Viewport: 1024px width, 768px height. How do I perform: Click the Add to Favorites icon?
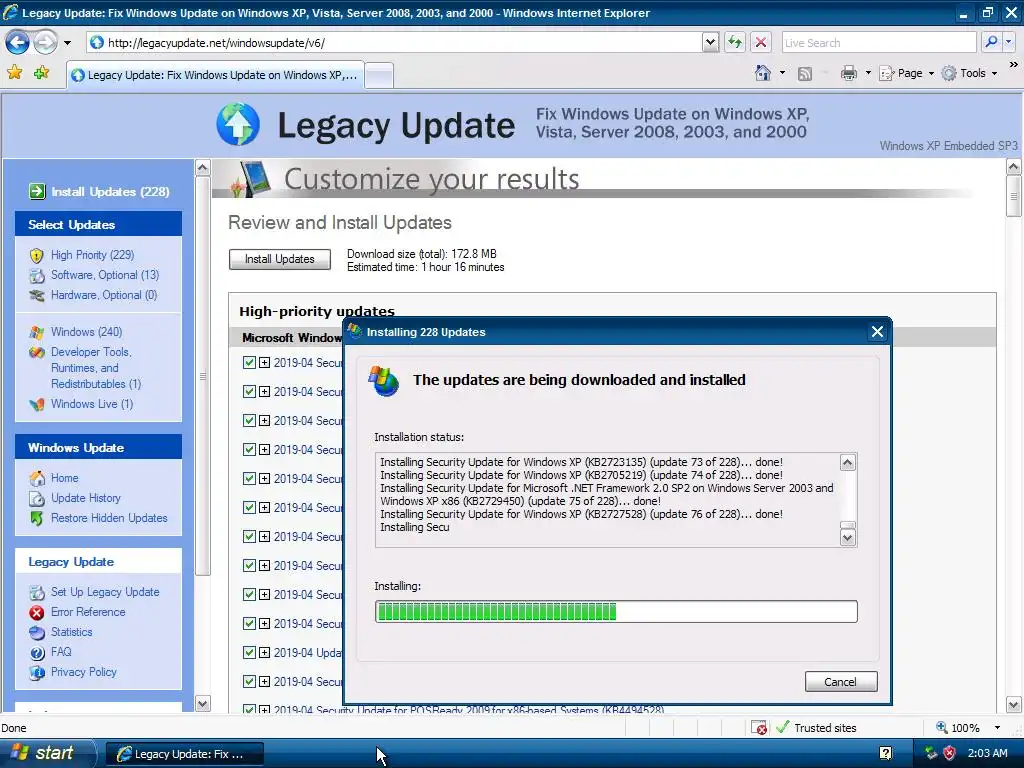(x=42, y=73)
